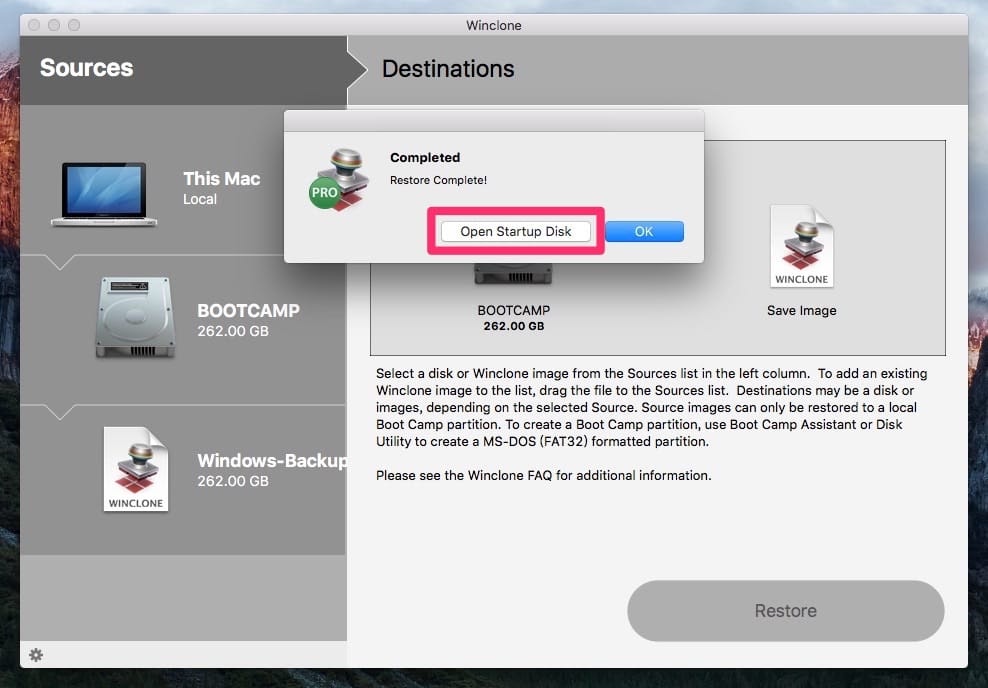Click the Winclone FAQ help sentence
This screenshot has height=688, width=988.
point(543,476)
